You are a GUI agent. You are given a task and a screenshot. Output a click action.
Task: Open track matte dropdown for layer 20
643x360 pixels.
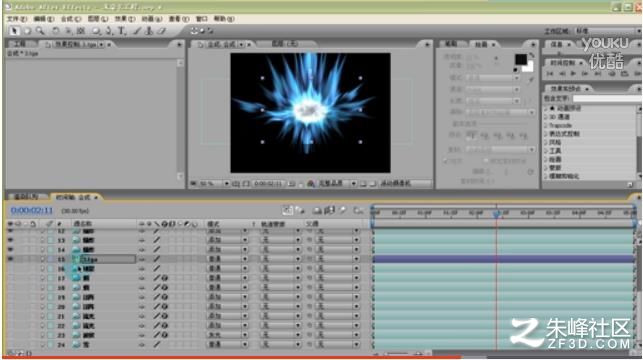(x=281, y=307)
